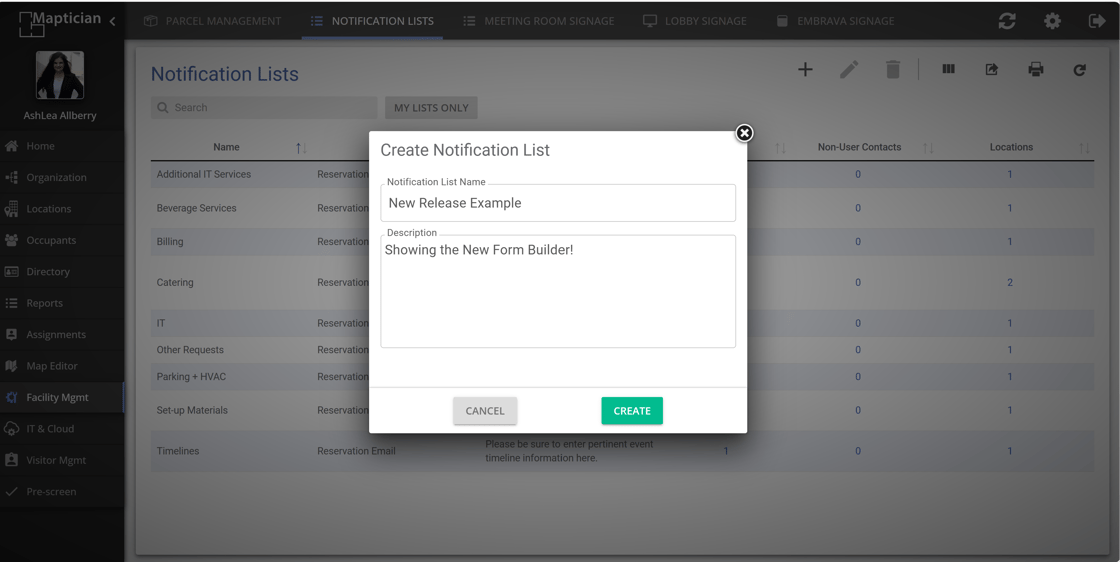Click the sync arrows icon in header
The height and width of the screenshot is (562, 1120).
(x=1007, y=21)
